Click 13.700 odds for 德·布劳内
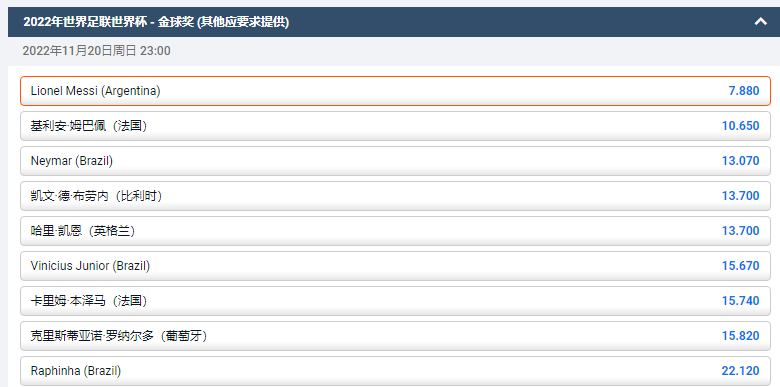The width and height of the screenshot is (780, 387). point(741,196)
